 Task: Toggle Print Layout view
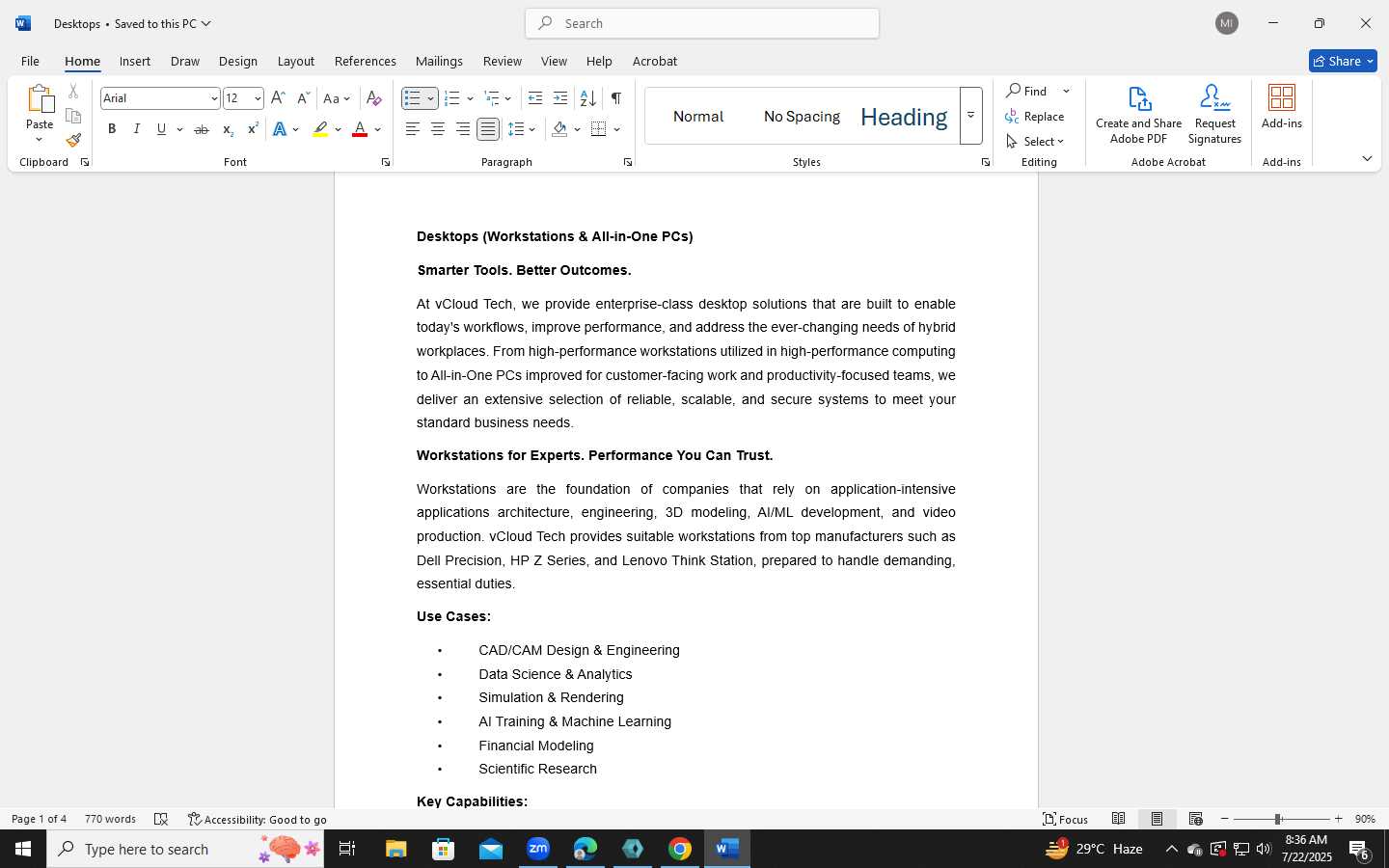[1157, 819]
